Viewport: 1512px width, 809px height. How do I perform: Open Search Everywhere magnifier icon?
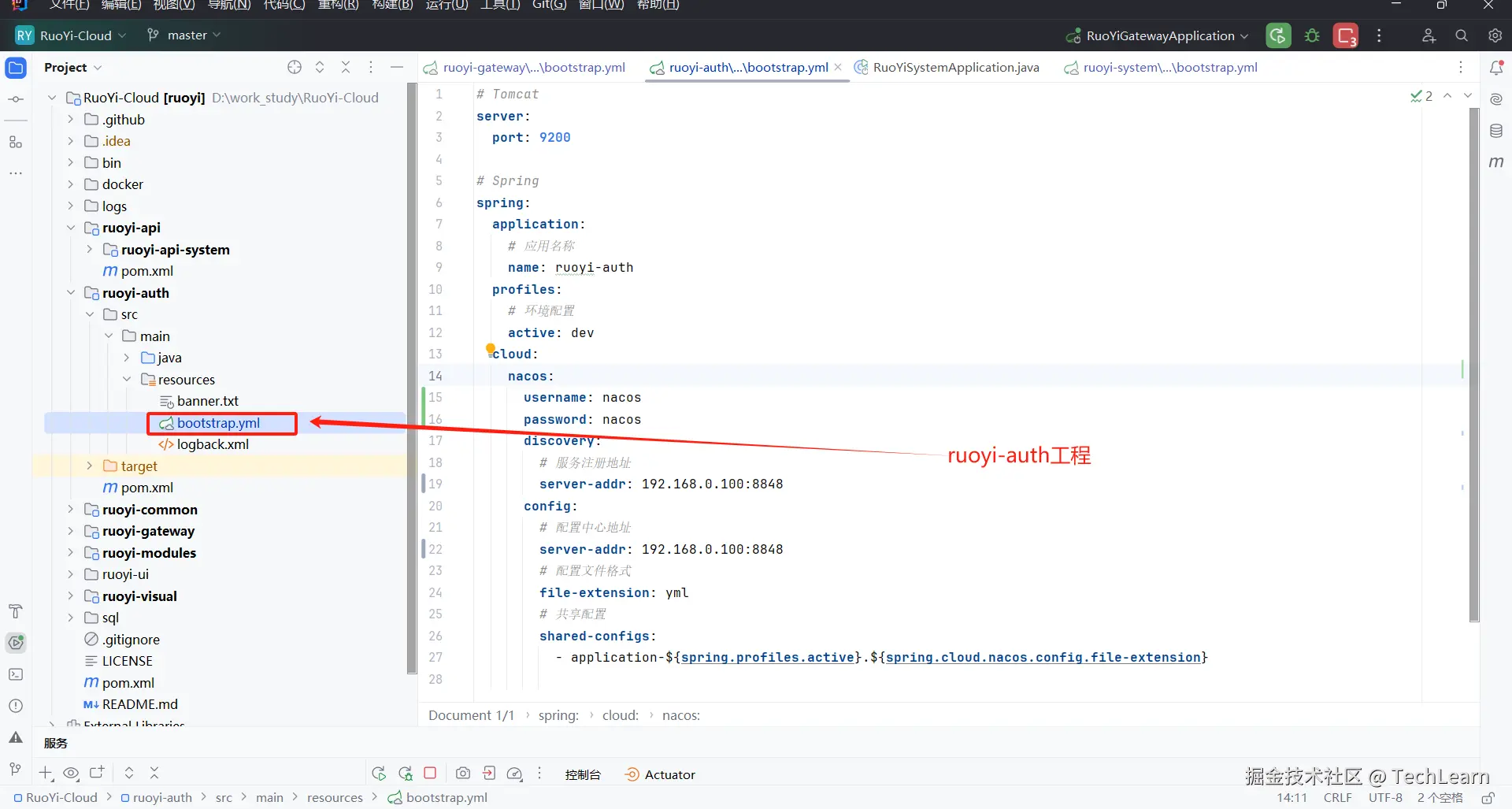(1462, 35)
